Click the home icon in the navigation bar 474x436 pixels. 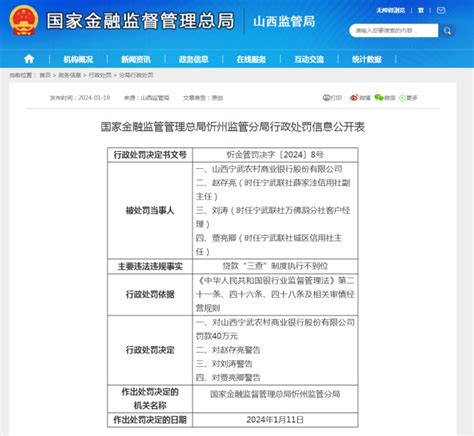coord(29,59)
